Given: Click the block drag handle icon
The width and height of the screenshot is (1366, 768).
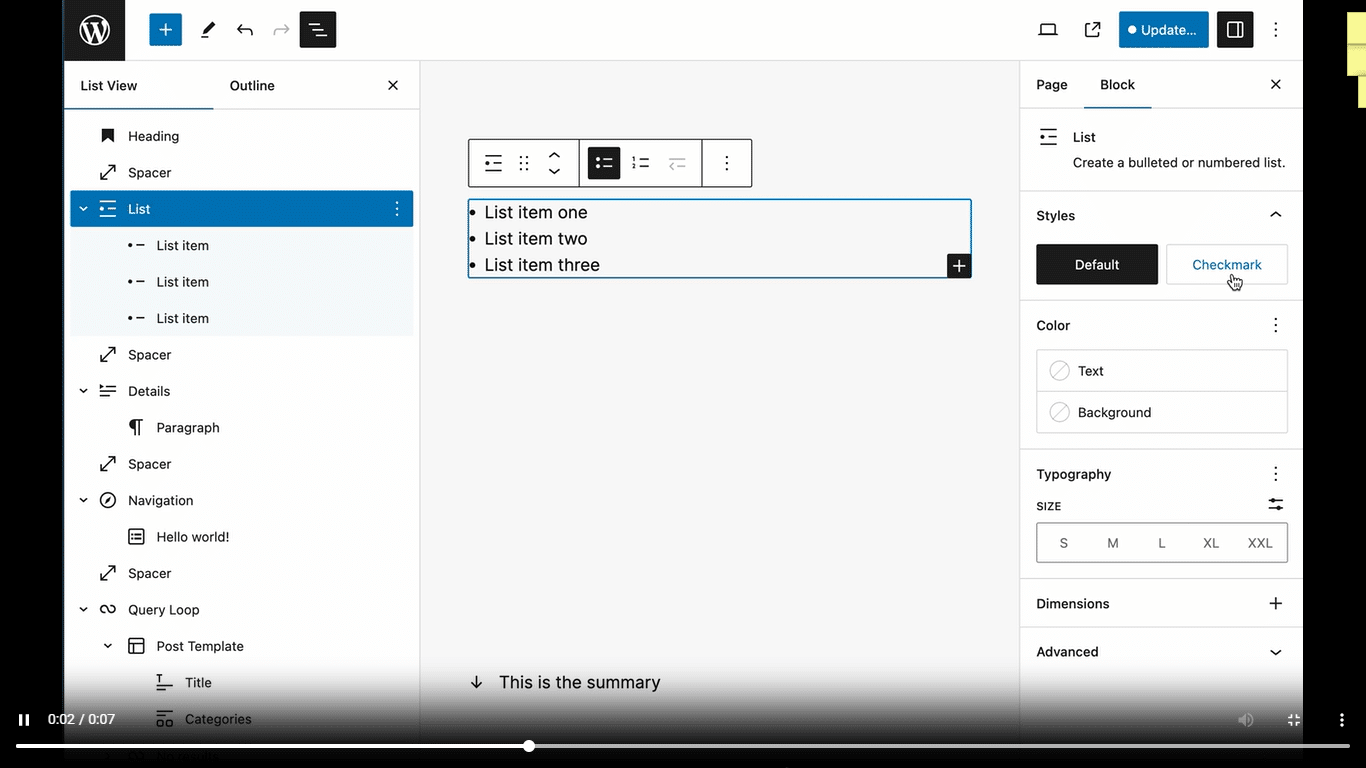Looking at the screenshot, I should 524,163.
